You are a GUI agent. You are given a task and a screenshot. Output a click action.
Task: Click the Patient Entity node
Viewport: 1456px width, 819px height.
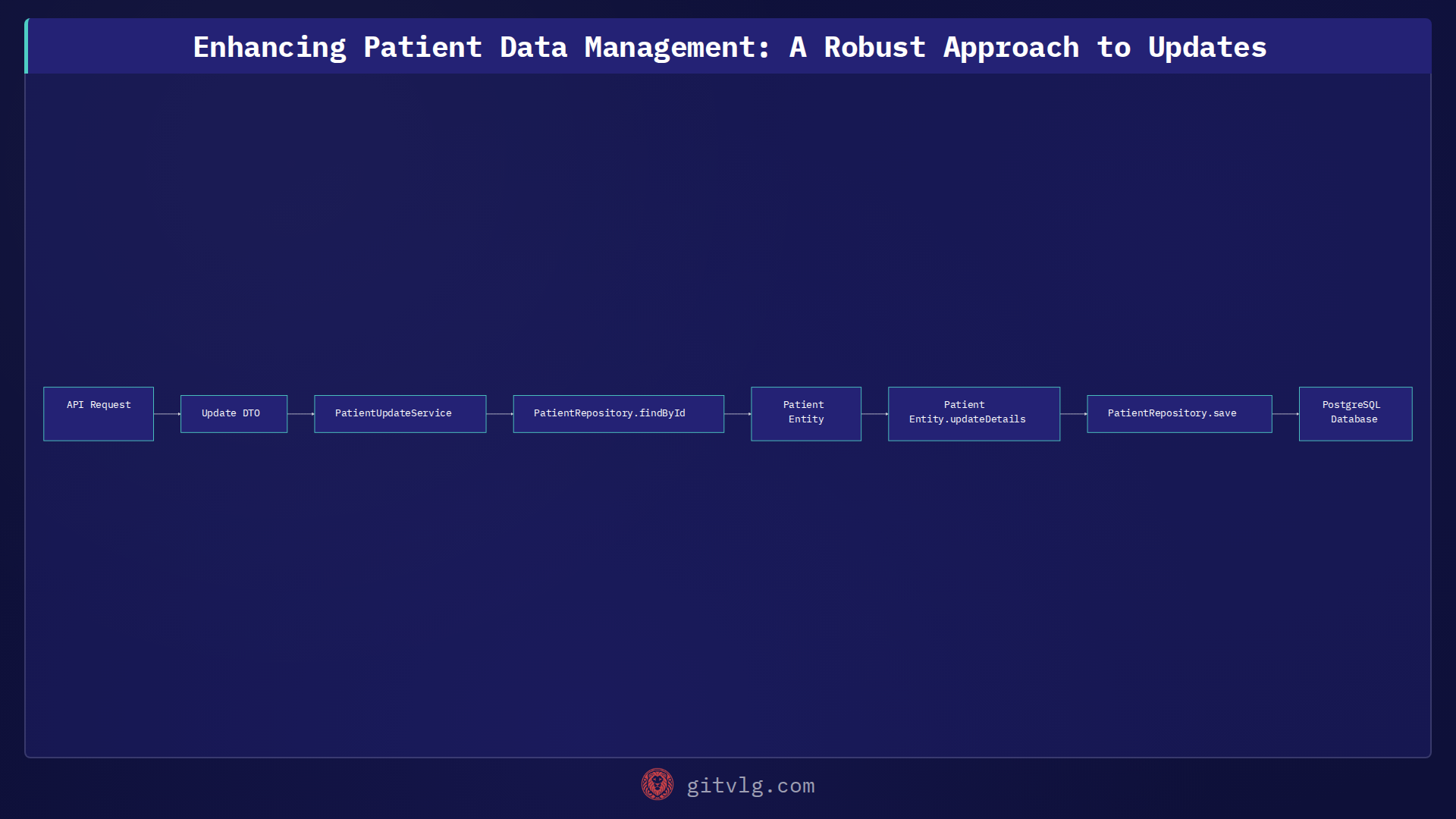coord(806,414)
